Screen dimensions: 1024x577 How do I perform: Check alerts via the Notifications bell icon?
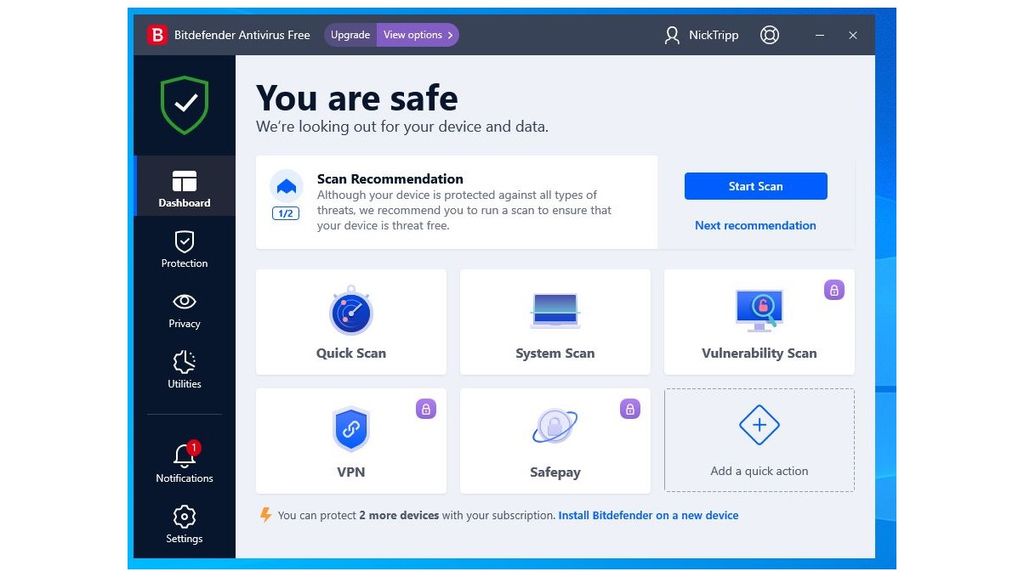[184, 457]
